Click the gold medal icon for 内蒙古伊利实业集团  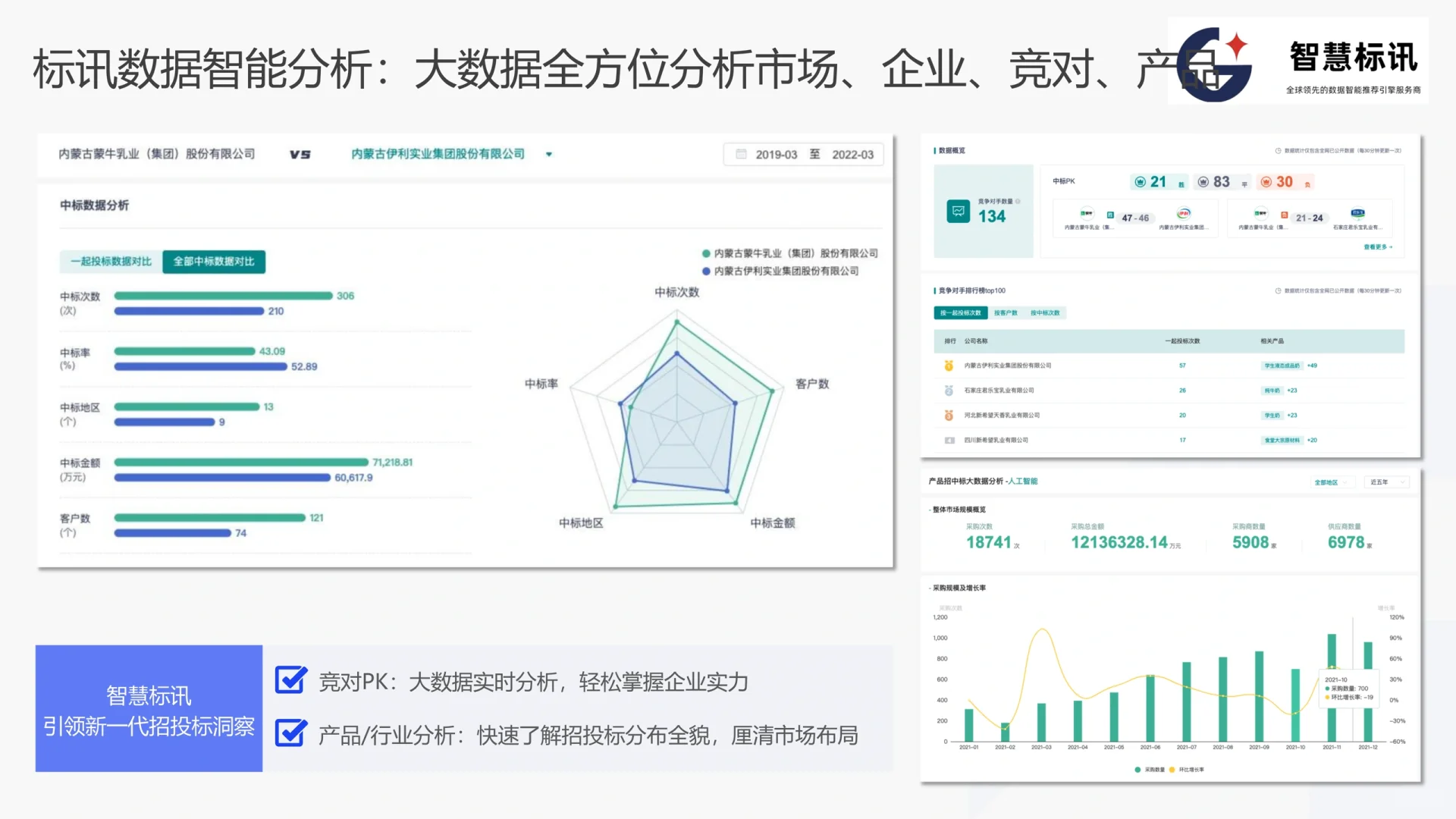947,365
